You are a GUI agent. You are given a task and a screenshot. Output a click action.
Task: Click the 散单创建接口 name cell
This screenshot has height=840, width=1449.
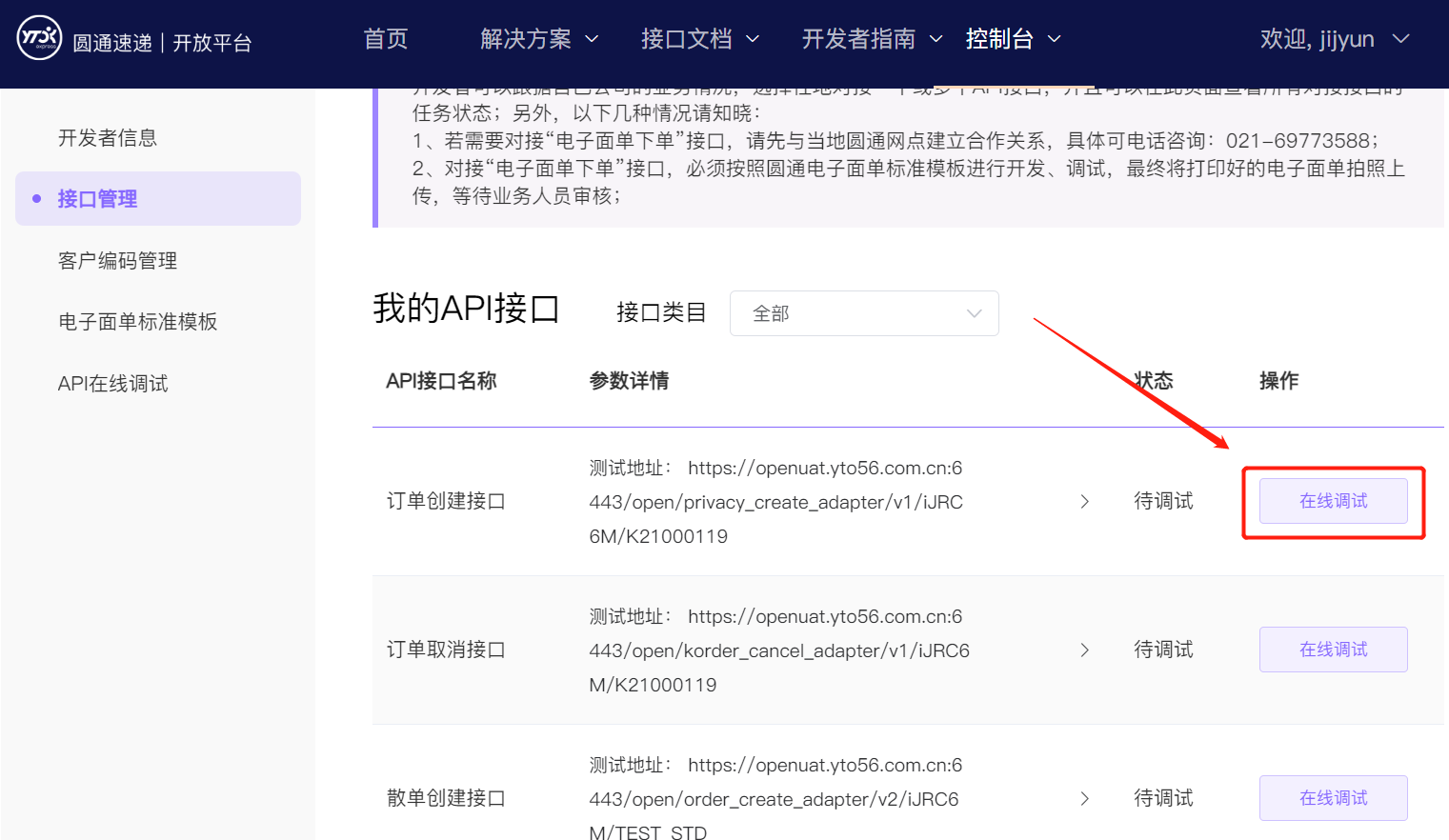[446, 798]
